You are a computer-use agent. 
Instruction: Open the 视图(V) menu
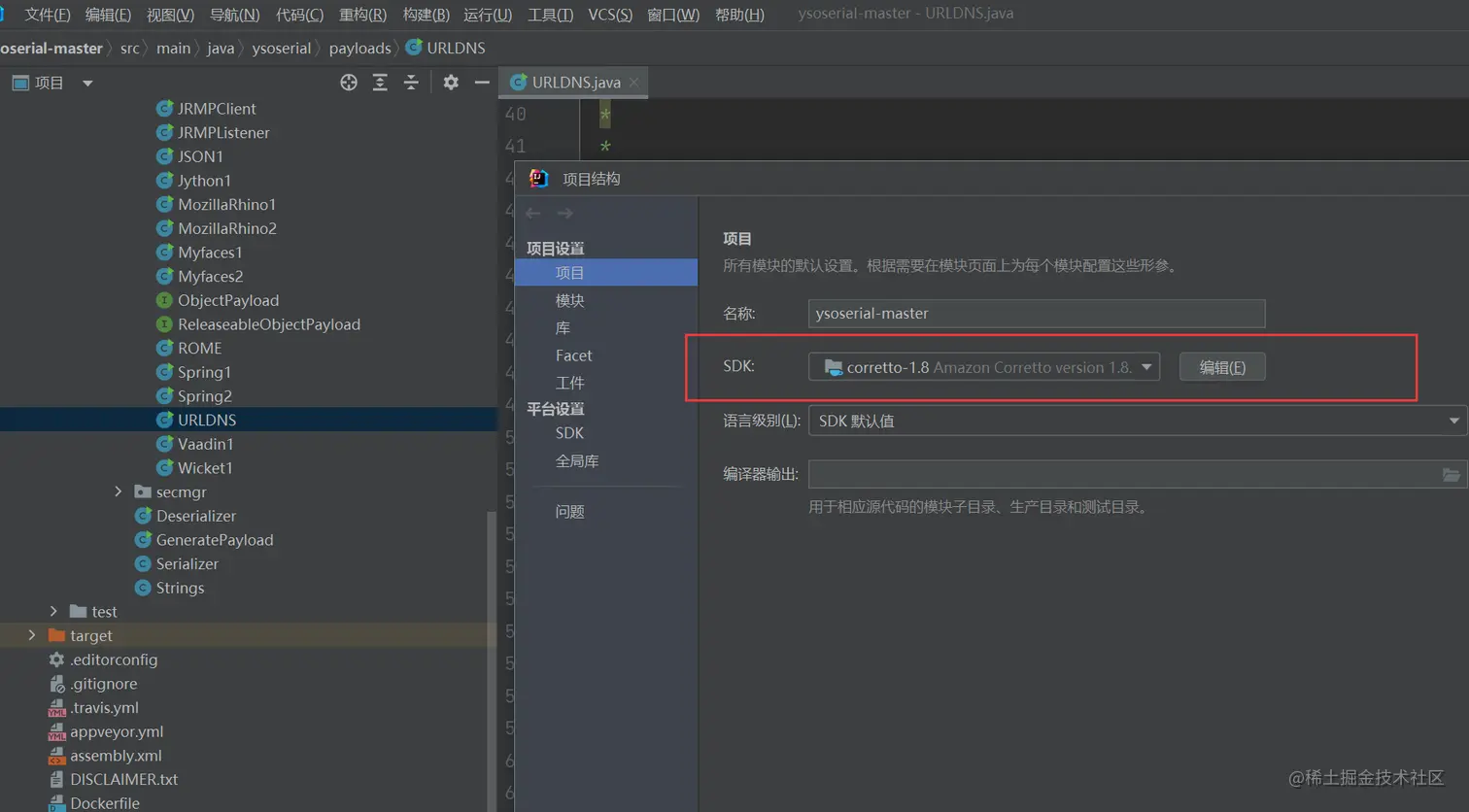coord(170,15)
